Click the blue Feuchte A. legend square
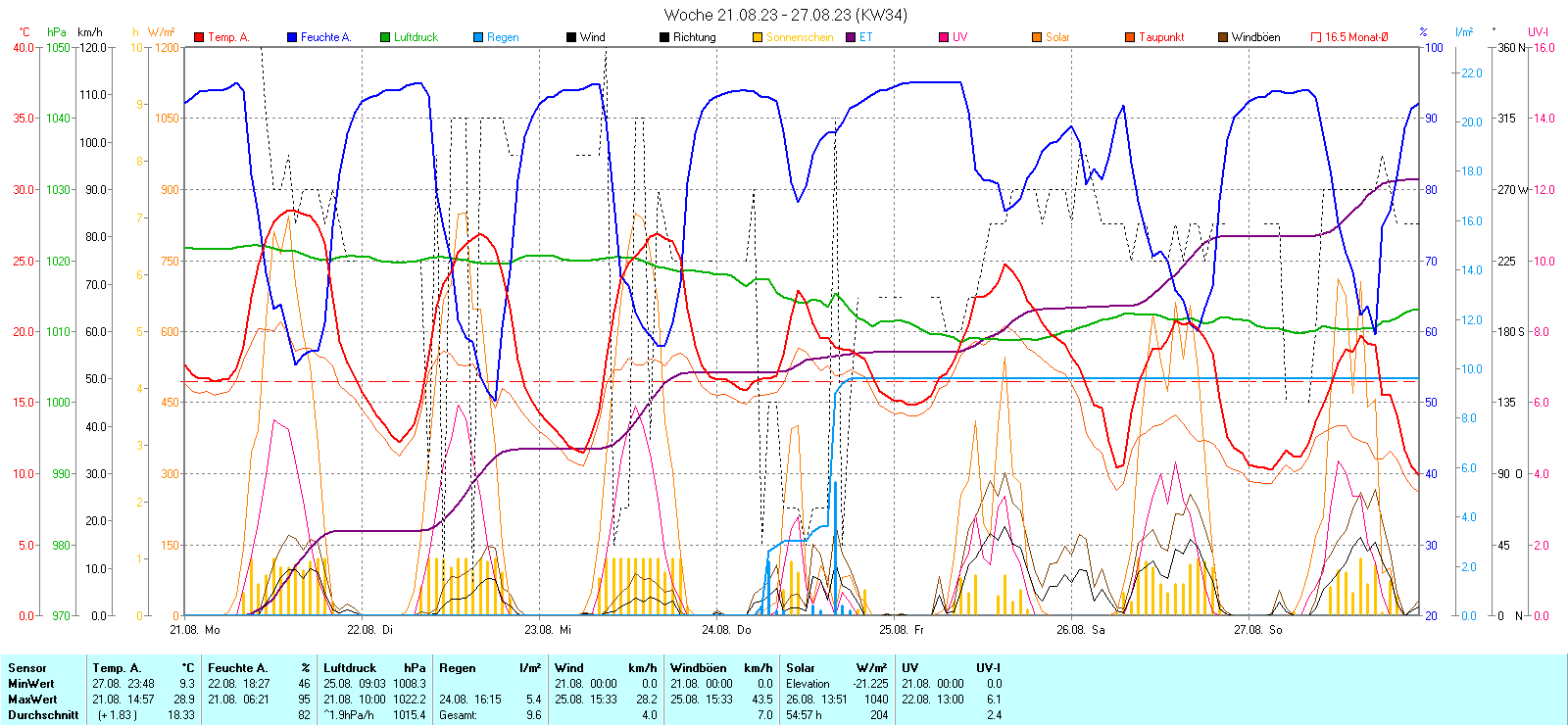Viewport: 1568px width, 725px height. (292, 37)
